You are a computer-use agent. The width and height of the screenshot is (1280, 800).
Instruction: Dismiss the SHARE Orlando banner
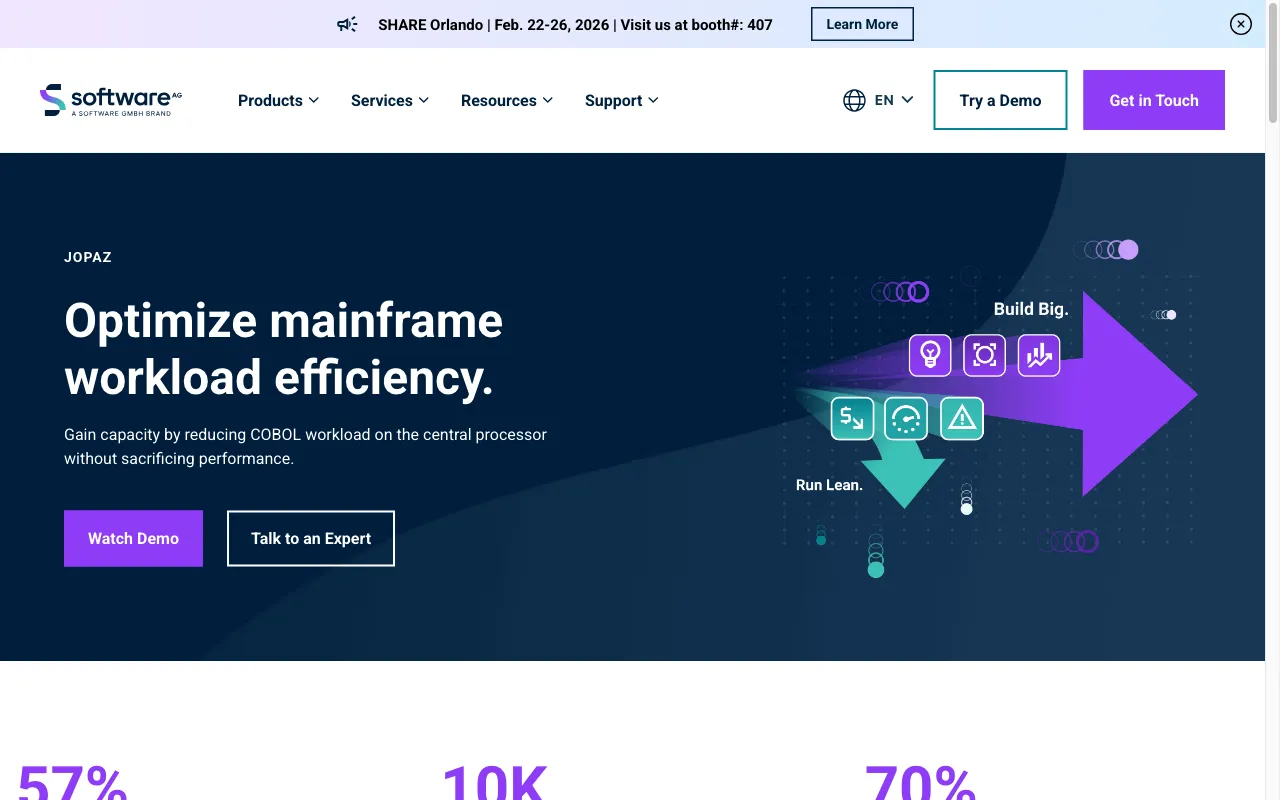1241,24
